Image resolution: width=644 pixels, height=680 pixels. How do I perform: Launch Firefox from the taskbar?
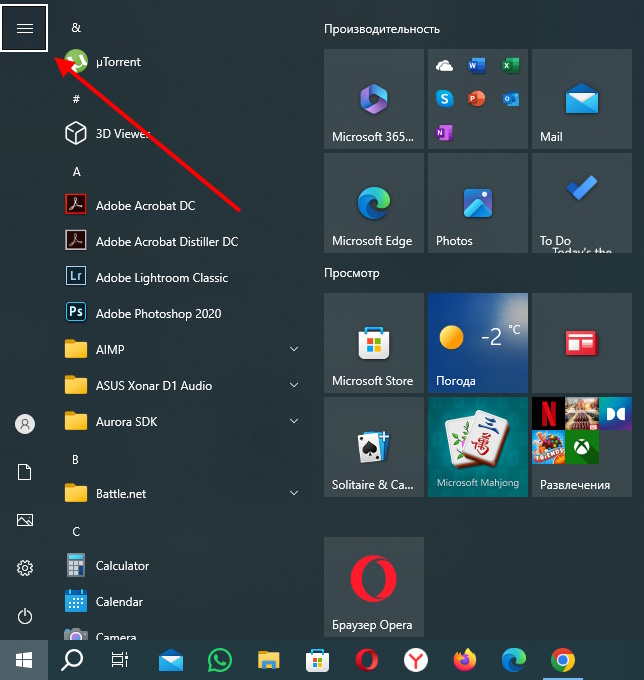[x=464, y=660]
